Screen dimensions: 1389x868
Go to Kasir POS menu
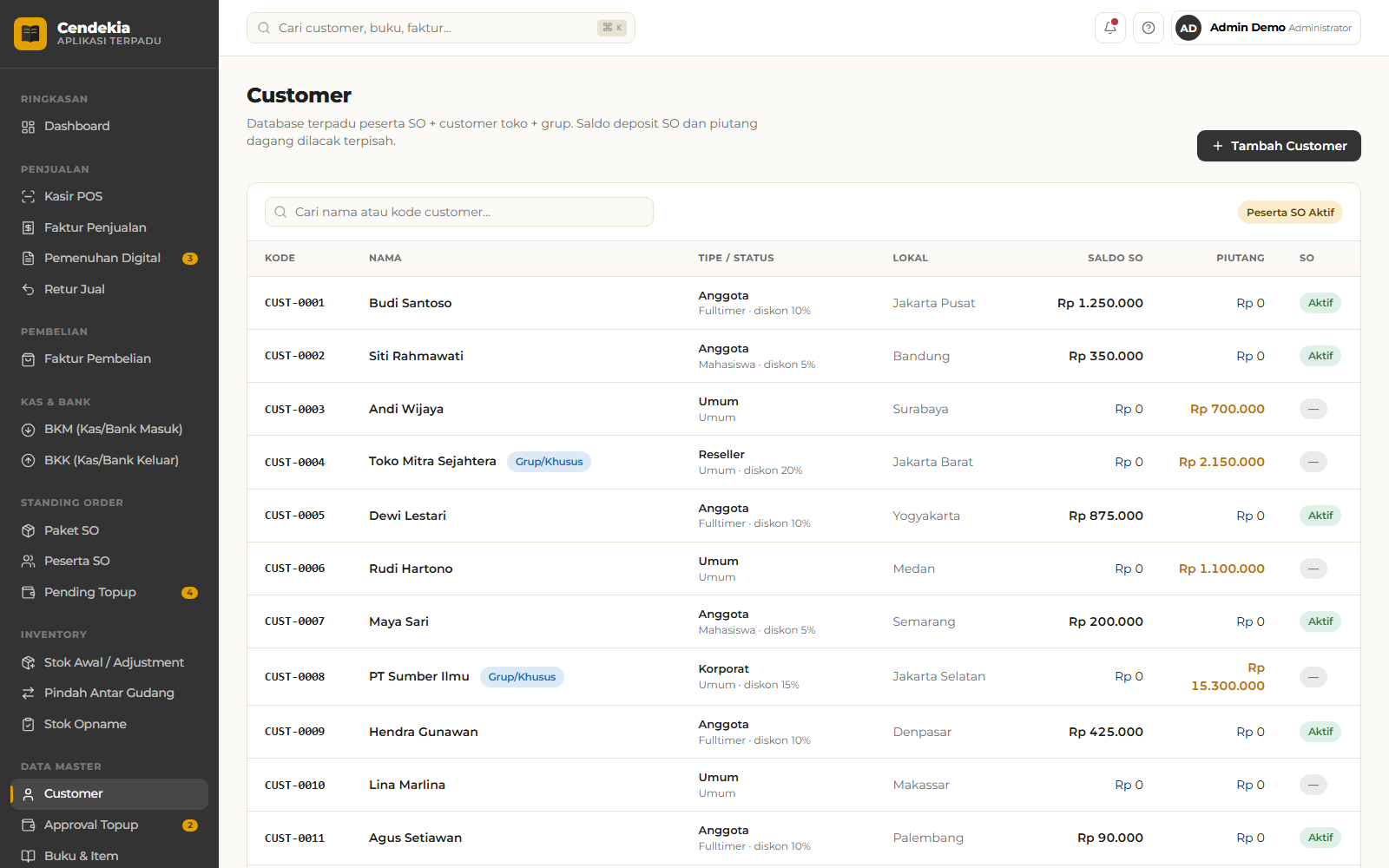click(109, 197)
